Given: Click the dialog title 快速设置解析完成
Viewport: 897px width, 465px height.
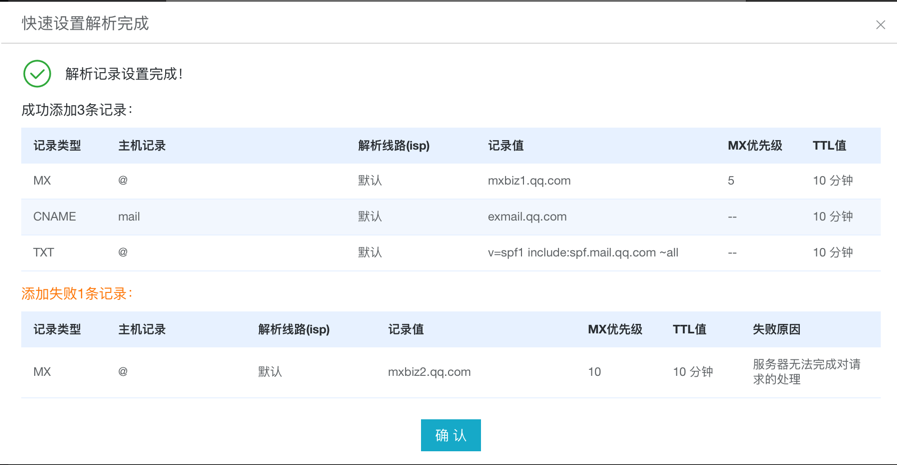Looking at the screenshot, I should click(x=85, y=23).
